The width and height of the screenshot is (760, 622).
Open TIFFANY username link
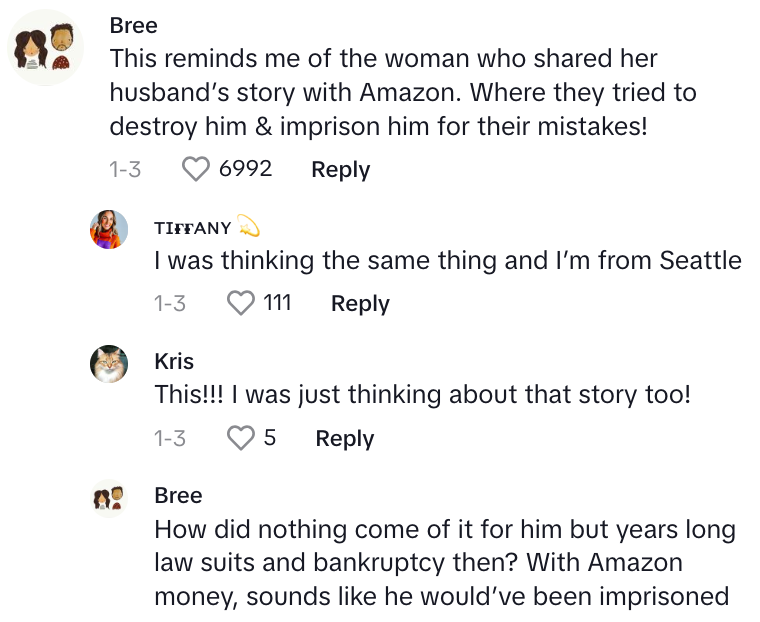tap(193, 228)
